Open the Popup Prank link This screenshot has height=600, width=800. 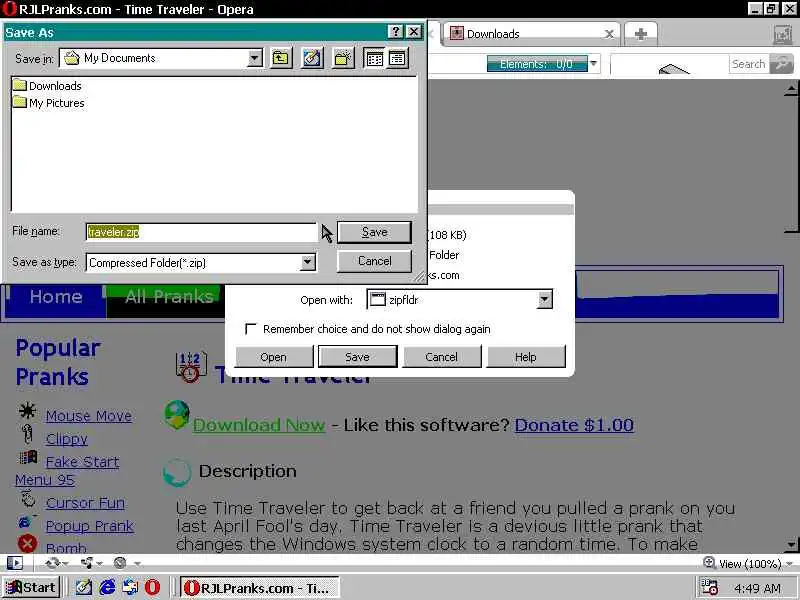coord(90,526)
